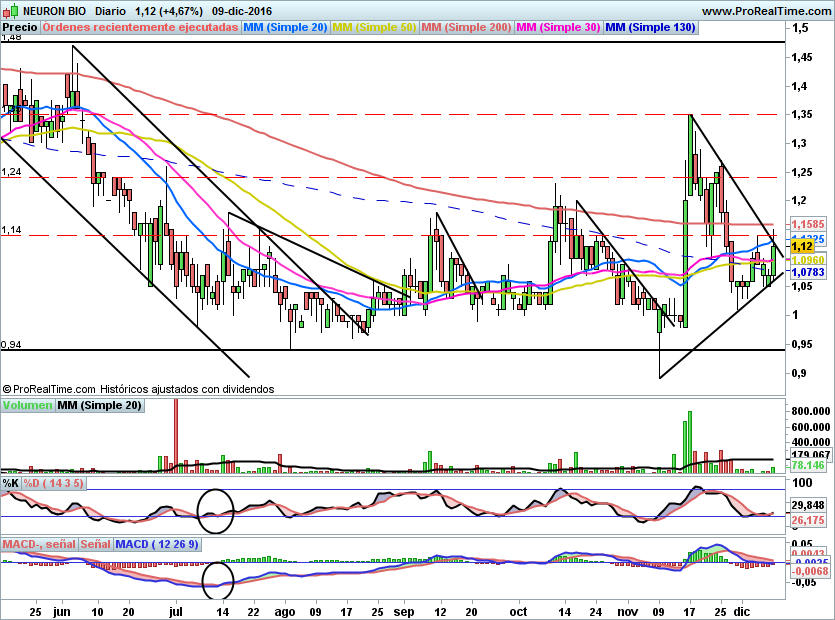Select the MM (Simple 20) blue label
Image resolution: width=835 pixels, height=620 pixels.
click(285, 27)
